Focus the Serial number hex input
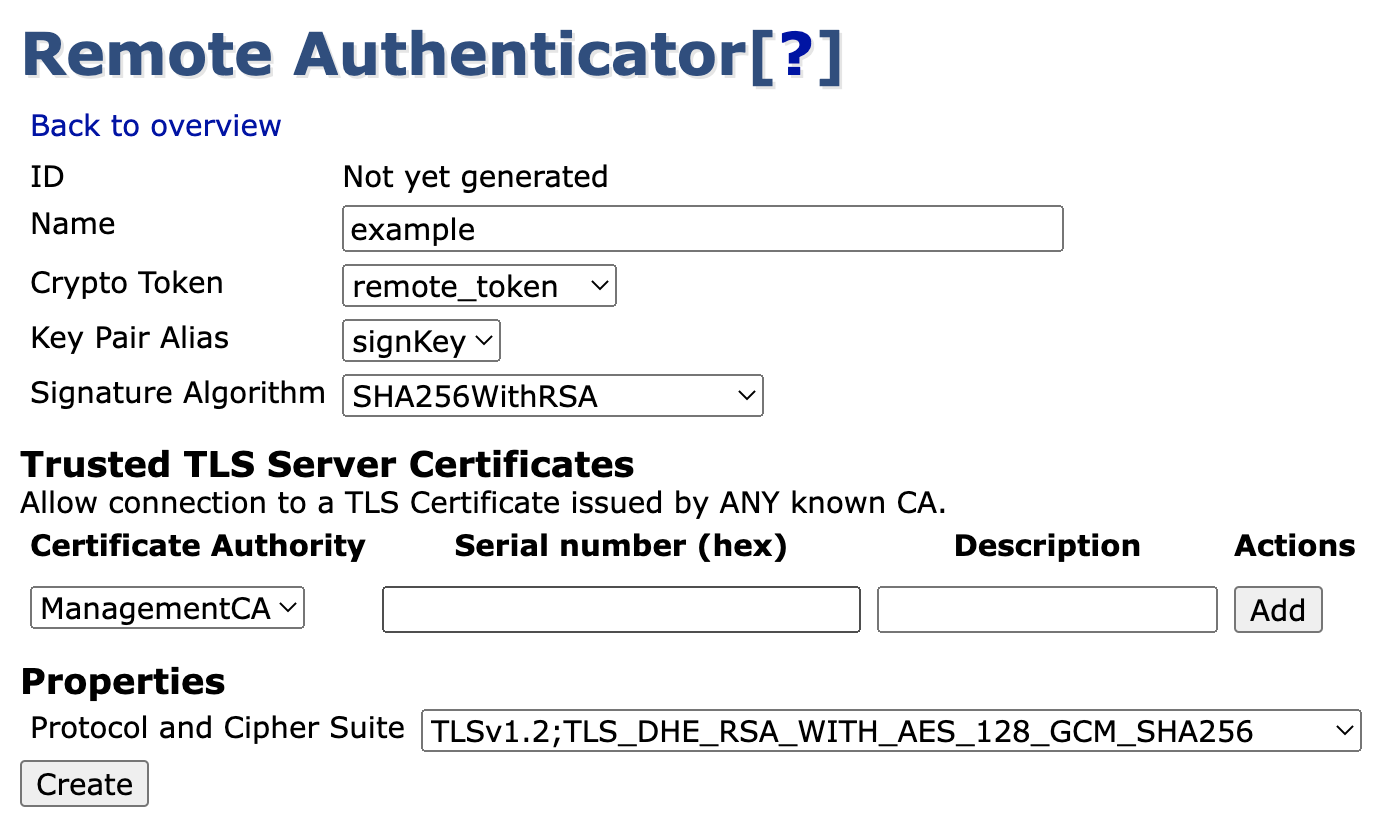The width and height of the screenshot is (1388, 836). tap(621, 610)
